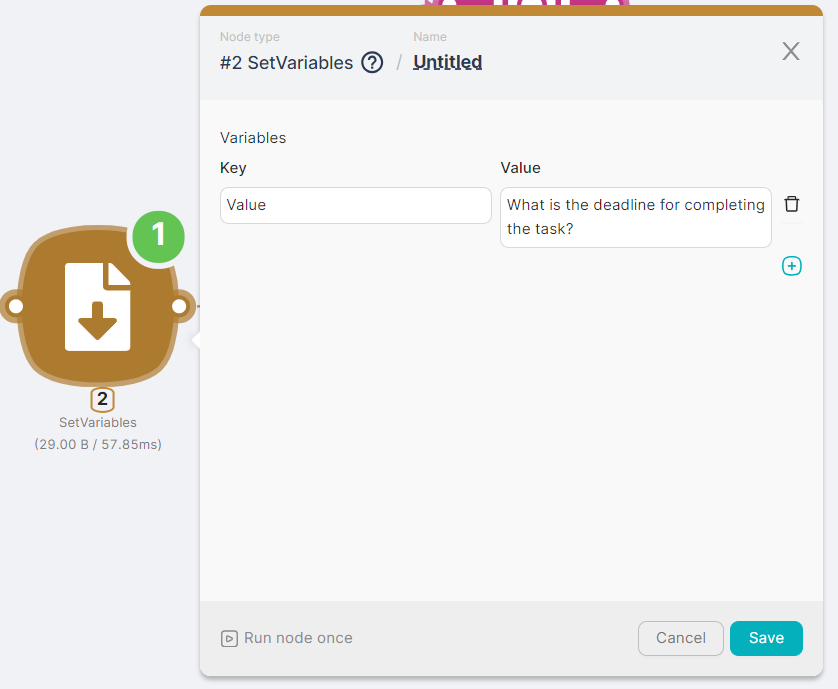Click the SetVariables label under the node
Image resolution: width=838 pixels, height=689 pixels.
[98, 423]
